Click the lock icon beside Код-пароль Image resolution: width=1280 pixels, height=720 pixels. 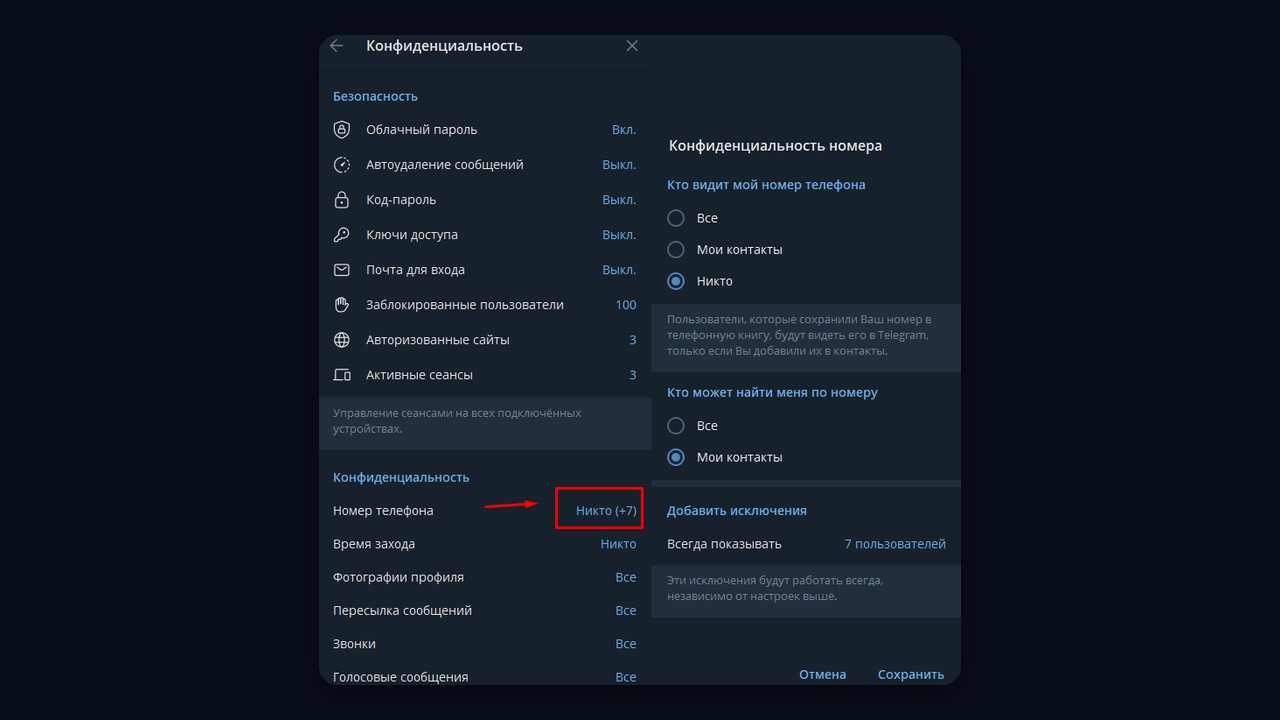pyautogui.click(x=342, y=200)
